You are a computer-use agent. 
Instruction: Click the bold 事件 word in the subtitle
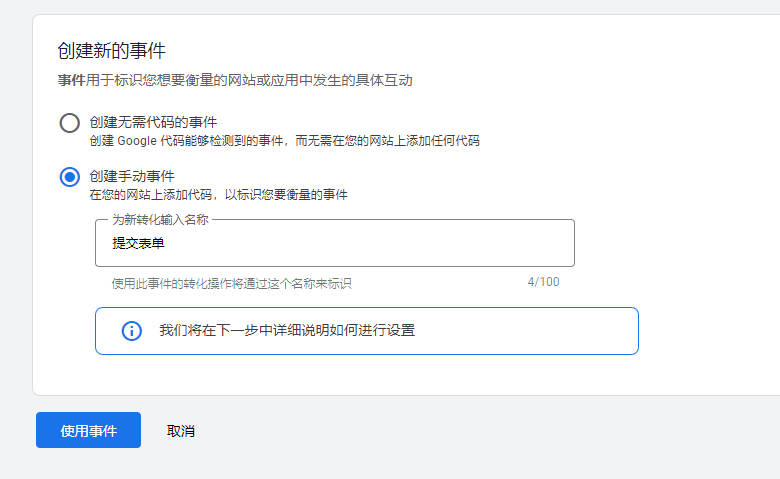coord(70,80)
